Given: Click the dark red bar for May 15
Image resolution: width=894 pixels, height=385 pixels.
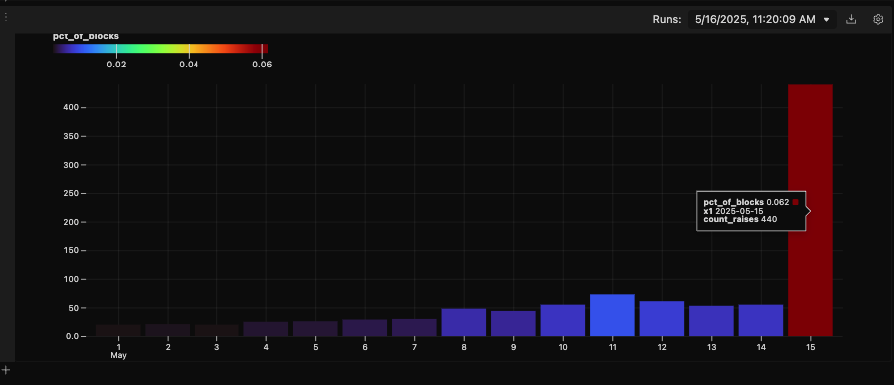Looking at the screenshot, I should (810, 210).
